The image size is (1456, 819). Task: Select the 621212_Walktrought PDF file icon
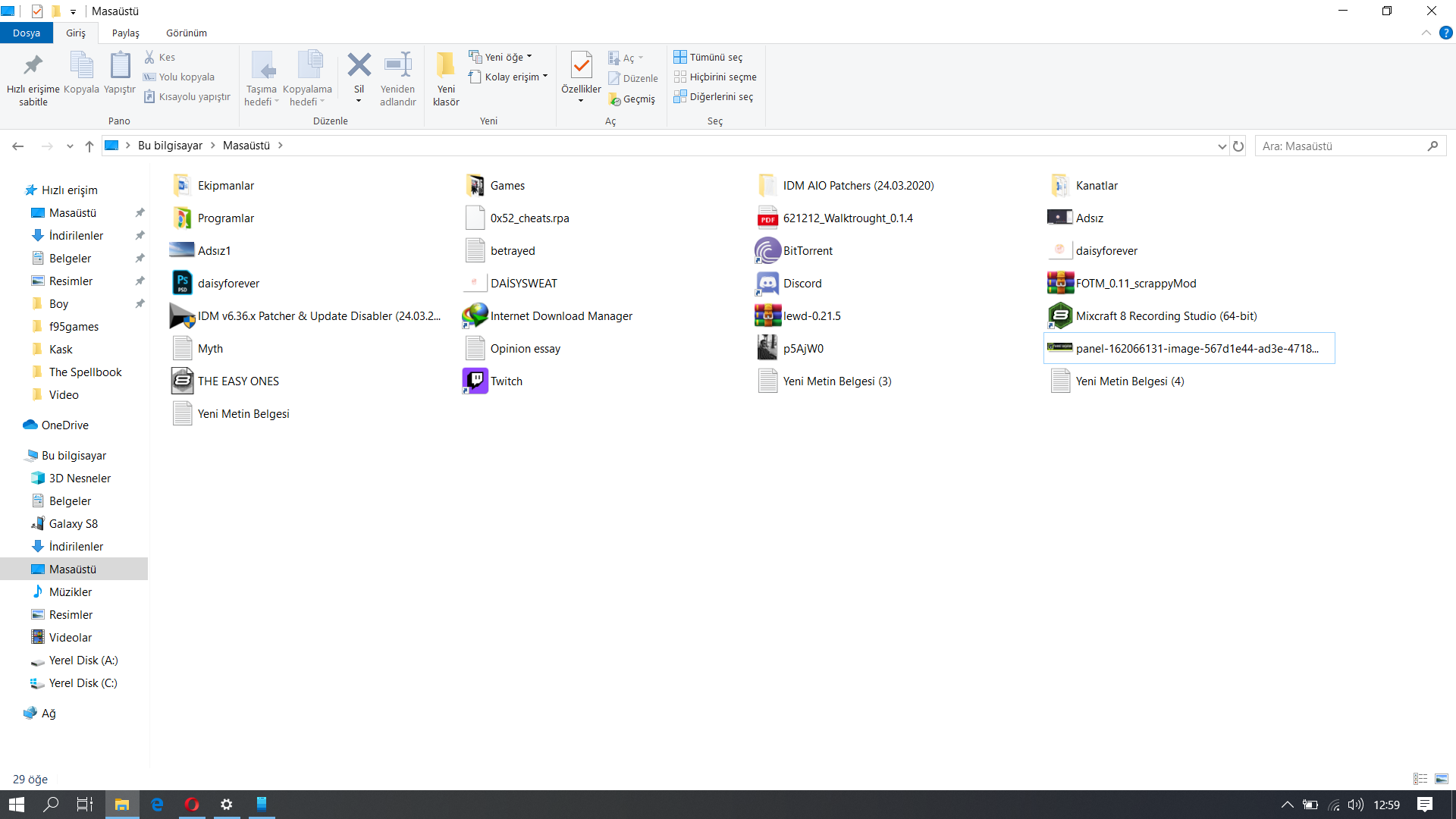click(x=767, y=218)
